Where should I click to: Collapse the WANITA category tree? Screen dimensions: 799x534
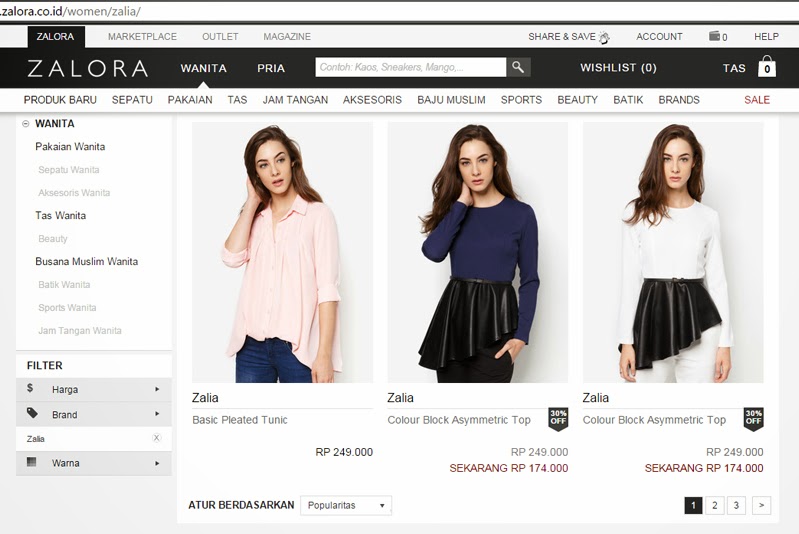point(26,124)
